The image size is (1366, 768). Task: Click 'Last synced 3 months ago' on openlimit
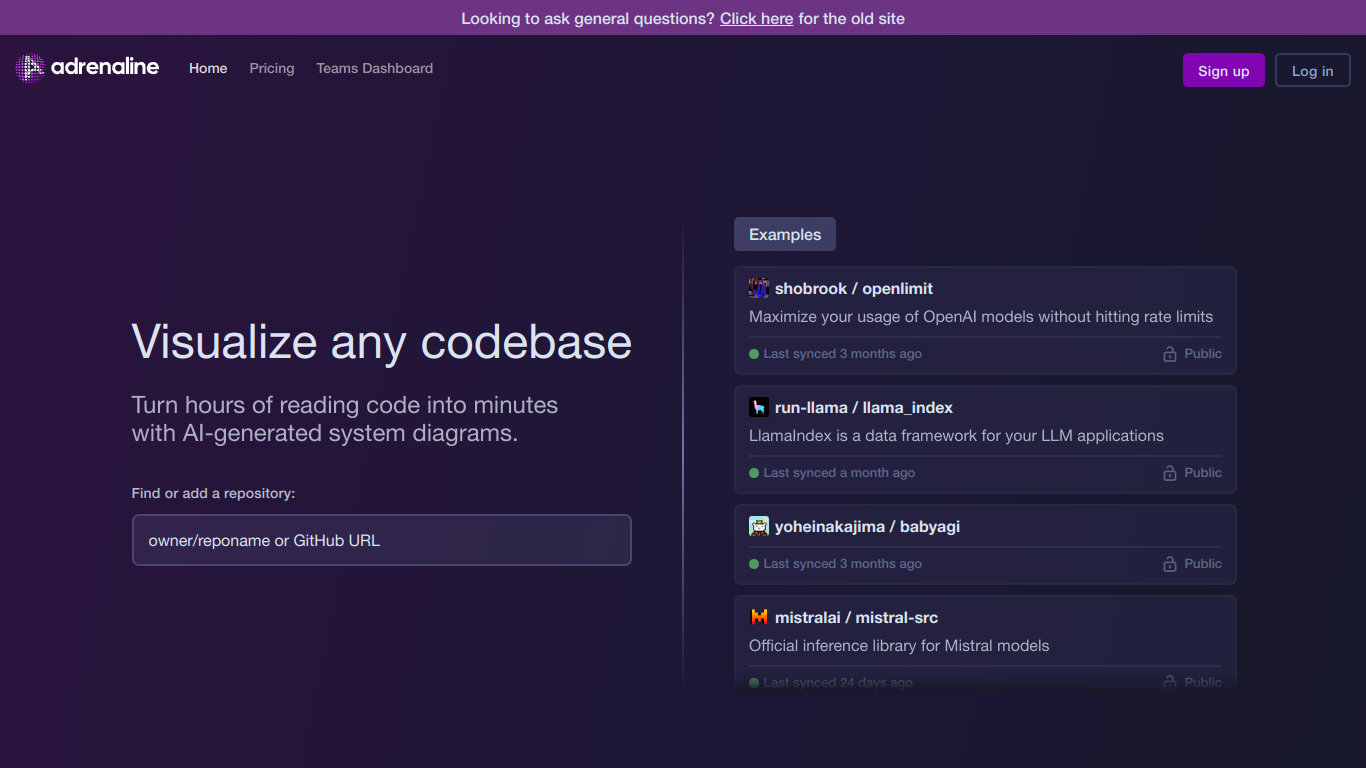point(842,354)
